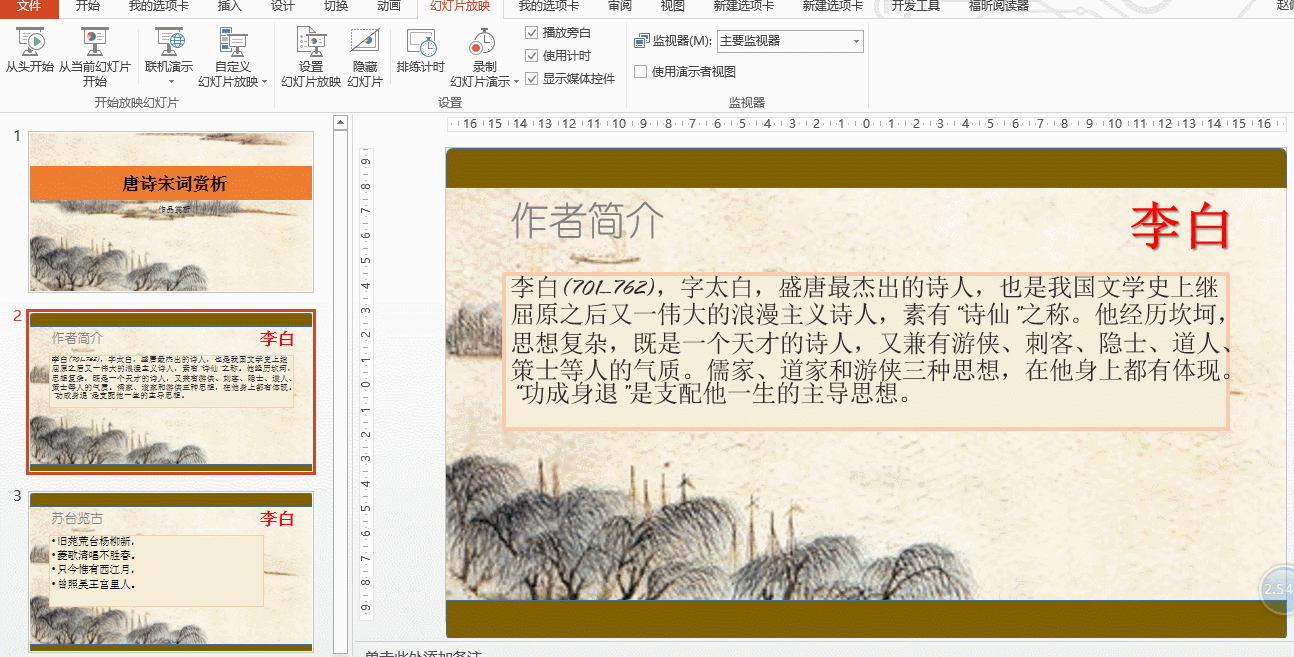Image resolution: width=1294 pixels, height=657 pixels.
Task: Click the 李白 biography text box
Action: 866,350
